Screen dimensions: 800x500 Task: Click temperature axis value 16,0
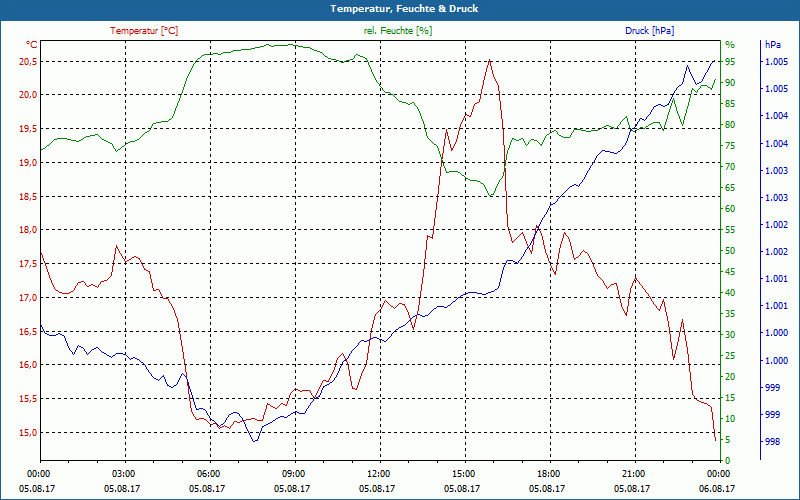(x=28, y=365)
